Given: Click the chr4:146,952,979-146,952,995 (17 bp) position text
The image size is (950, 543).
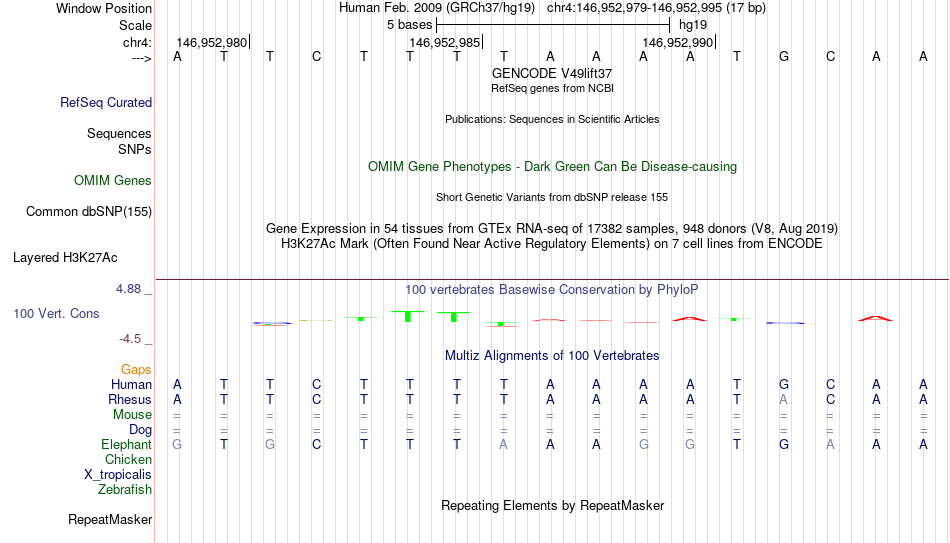Looking at the screenshot, I should [x=656, y=8].
